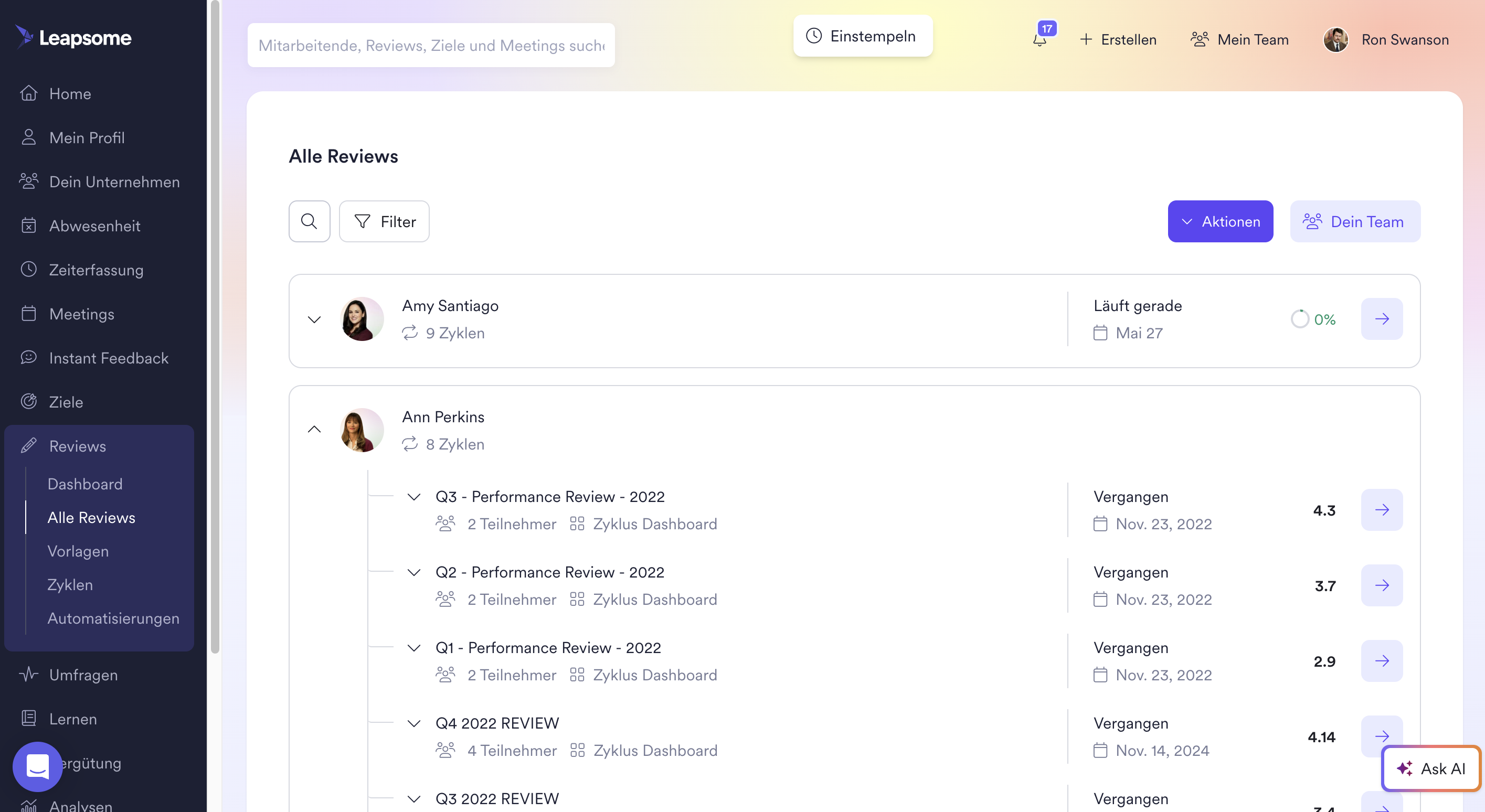
Task: Click the Zeiterfassung clock icon
Action: 29,270
